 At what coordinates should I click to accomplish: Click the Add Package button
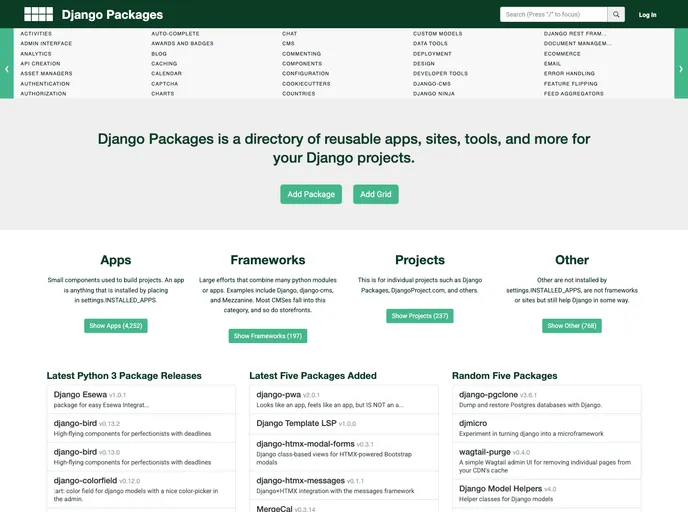click(x=311, y=194)
